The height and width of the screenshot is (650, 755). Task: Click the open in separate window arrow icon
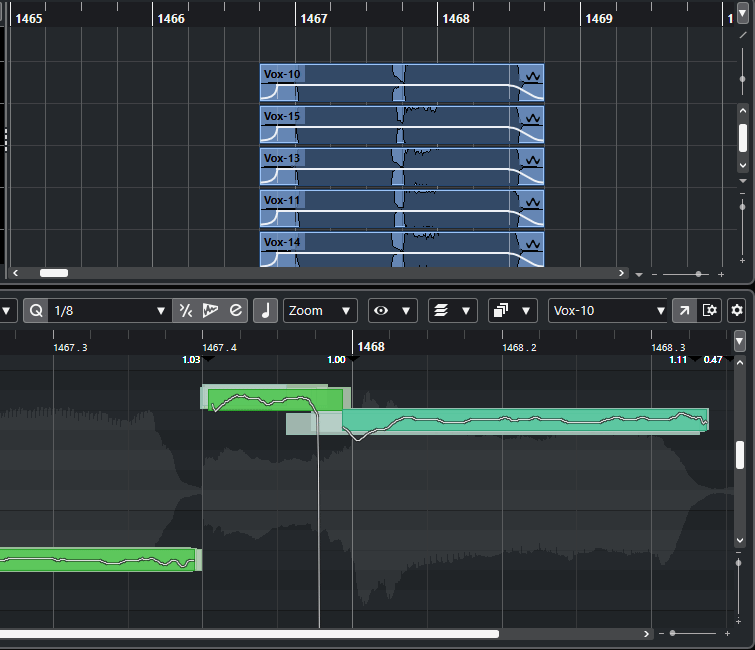(683, 311)
